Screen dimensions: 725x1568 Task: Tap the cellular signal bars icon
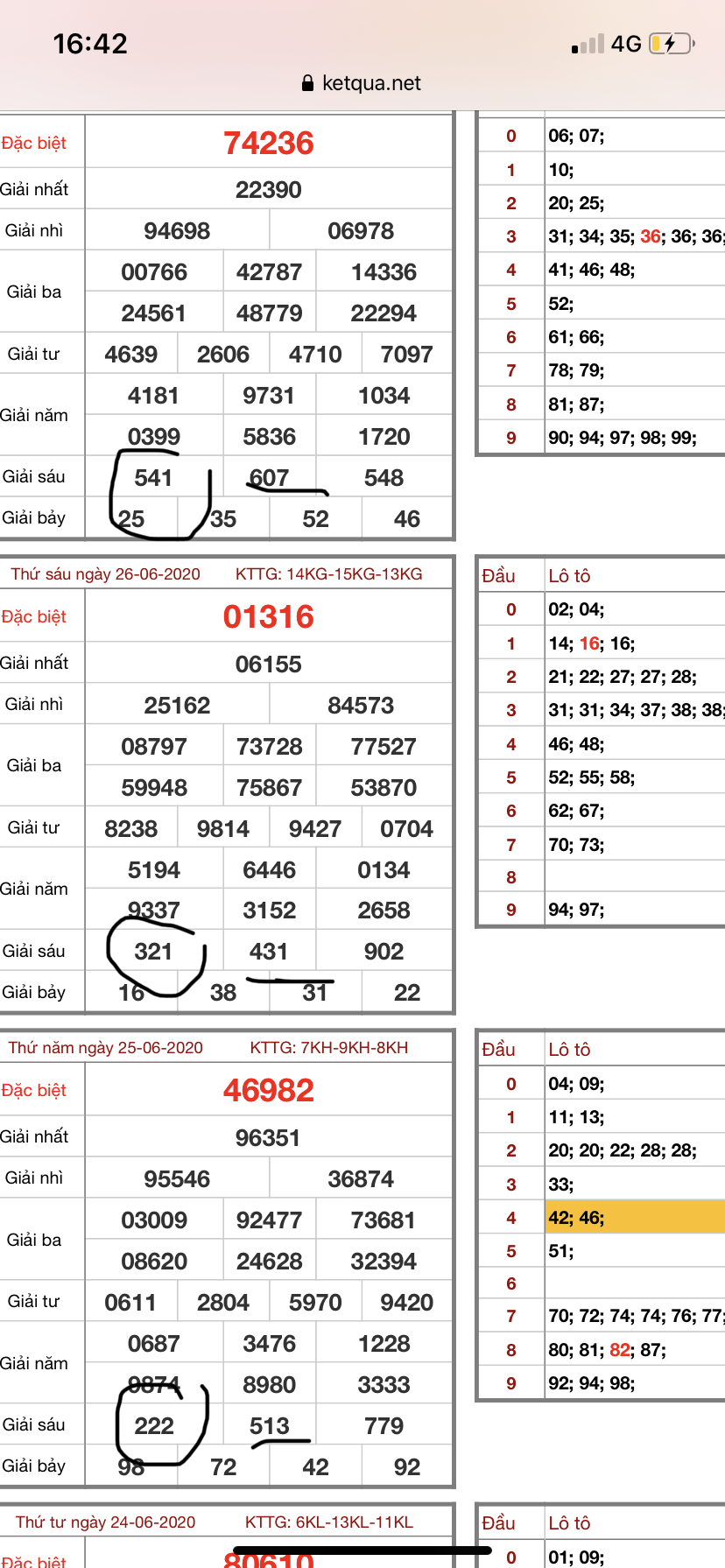point(588,44)
